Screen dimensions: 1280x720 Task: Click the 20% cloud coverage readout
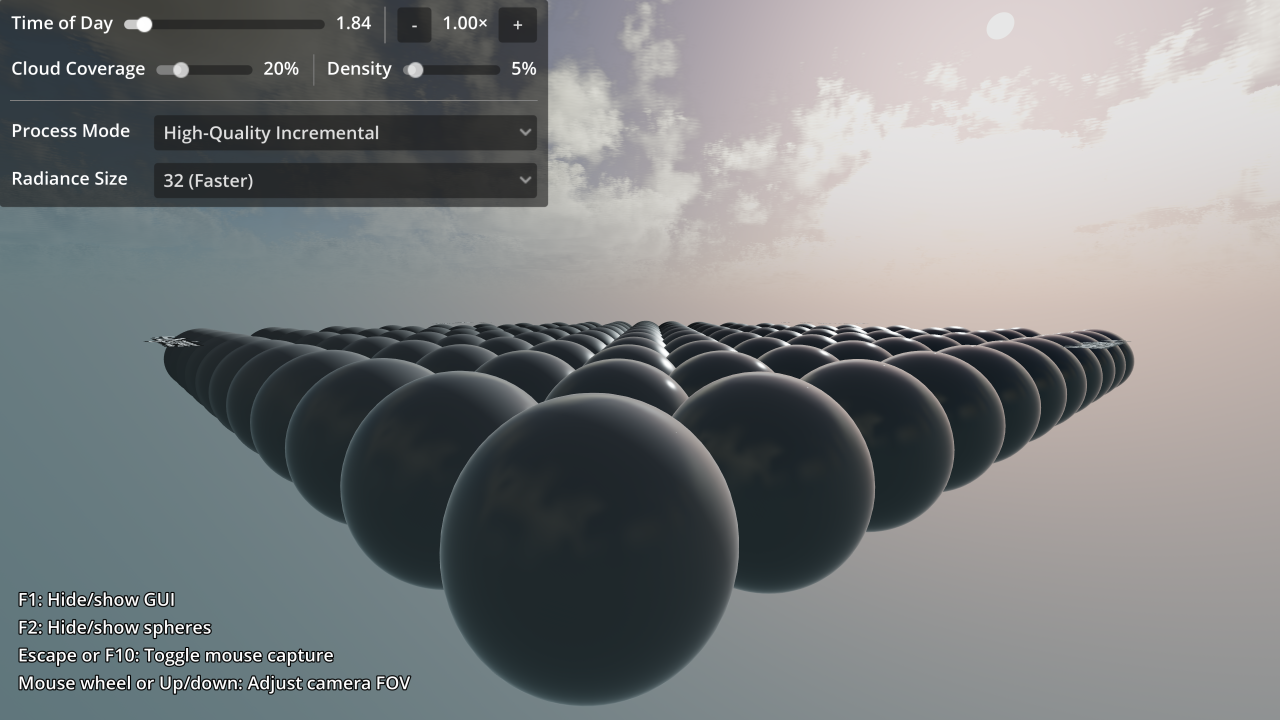(x=281, y=69)
